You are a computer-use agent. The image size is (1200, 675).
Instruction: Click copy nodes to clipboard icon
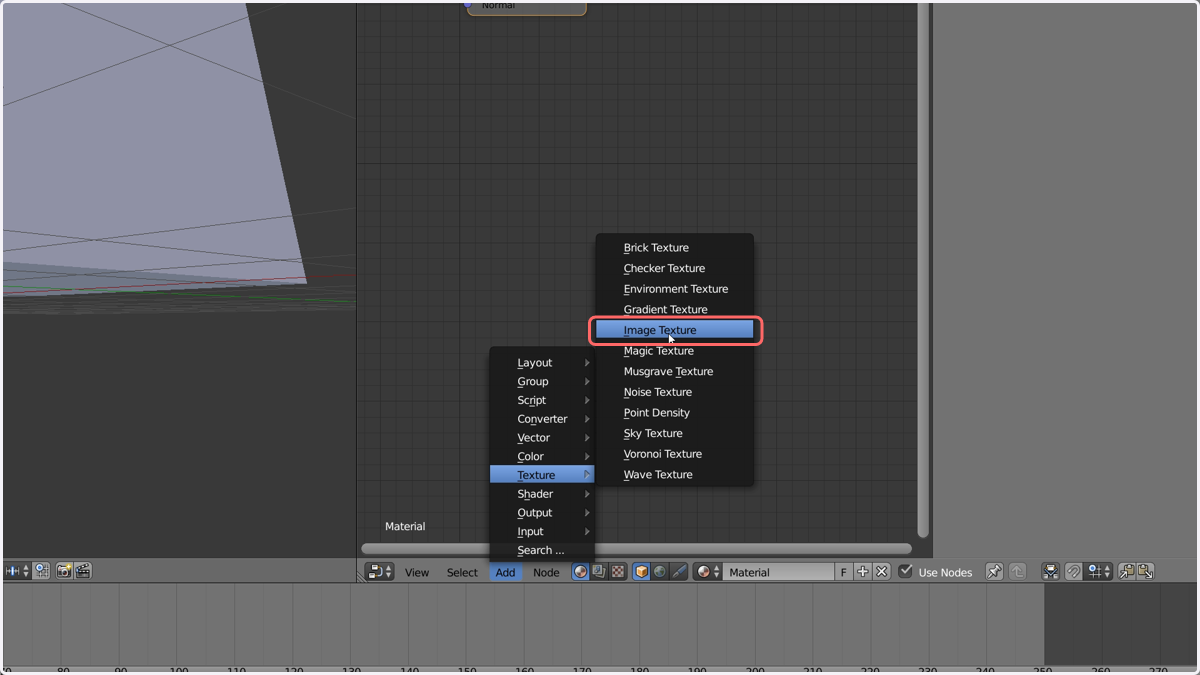[1126, 572]
